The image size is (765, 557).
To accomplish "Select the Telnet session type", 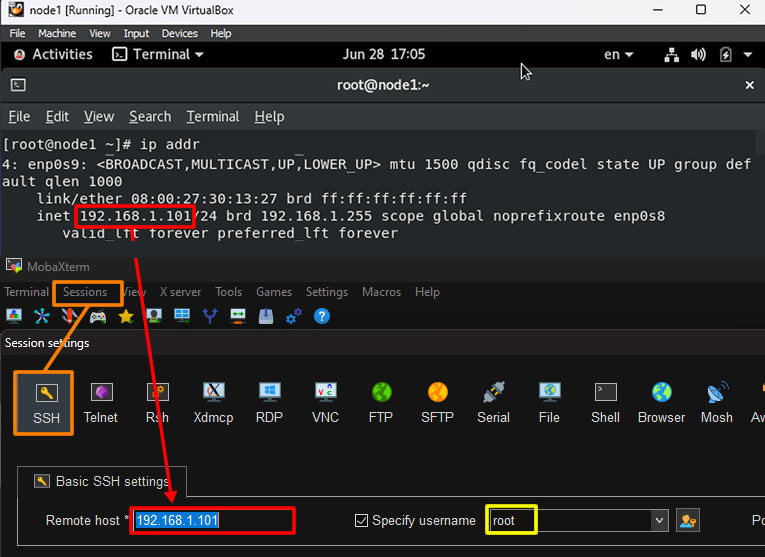I will coord(101,403).
